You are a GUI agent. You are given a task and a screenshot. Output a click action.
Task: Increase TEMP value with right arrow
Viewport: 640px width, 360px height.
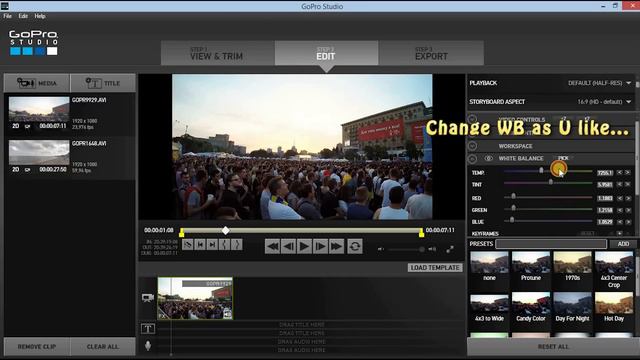[x=628, y=173]
